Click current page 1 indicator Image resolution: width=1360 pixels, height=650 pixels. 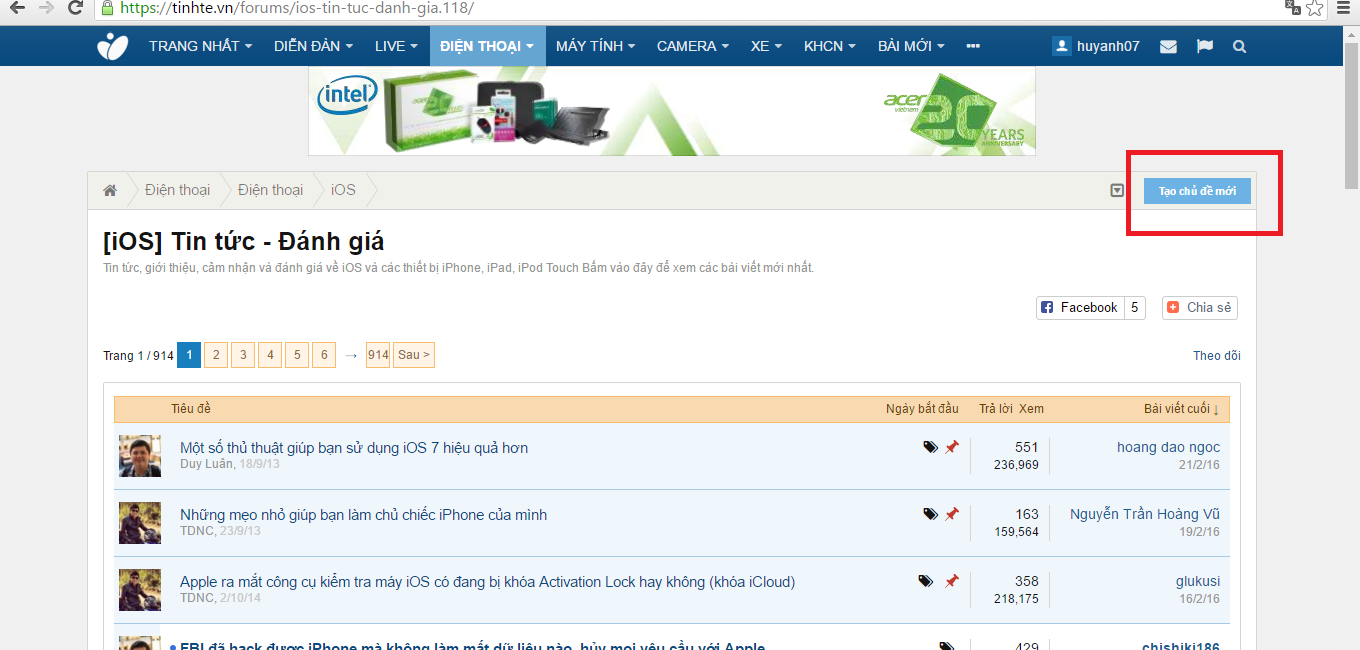(189, 355)
